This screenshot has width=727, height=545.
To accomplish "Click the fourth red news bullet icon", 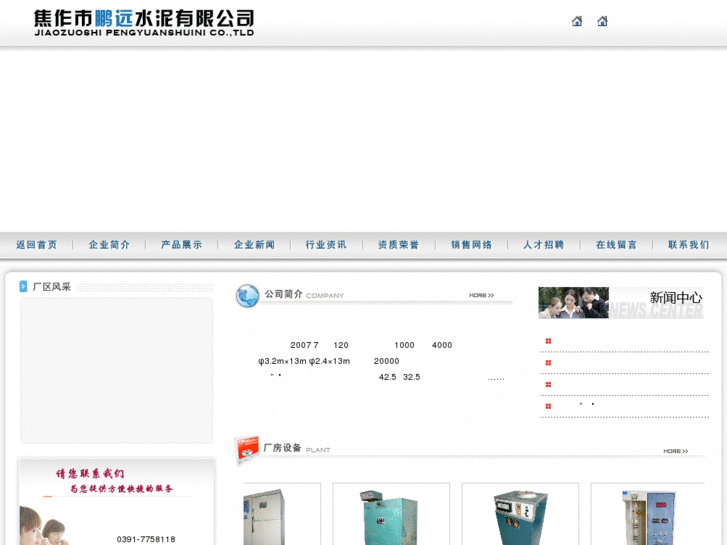I will coord(548,406).
